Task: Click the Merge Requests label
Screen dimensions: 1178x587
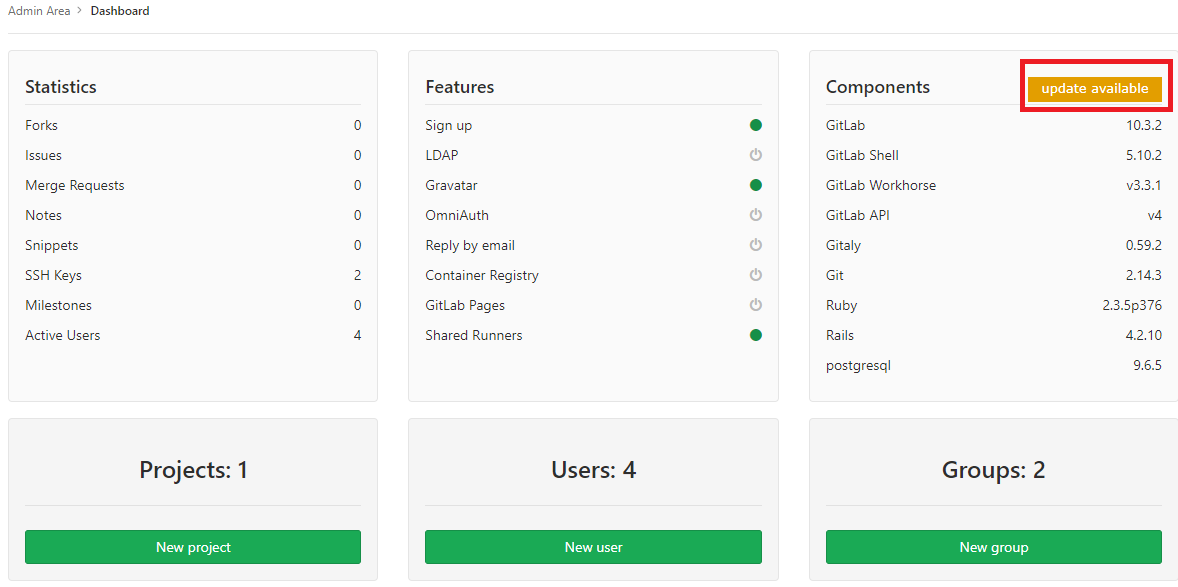Action: coord(75,186)
